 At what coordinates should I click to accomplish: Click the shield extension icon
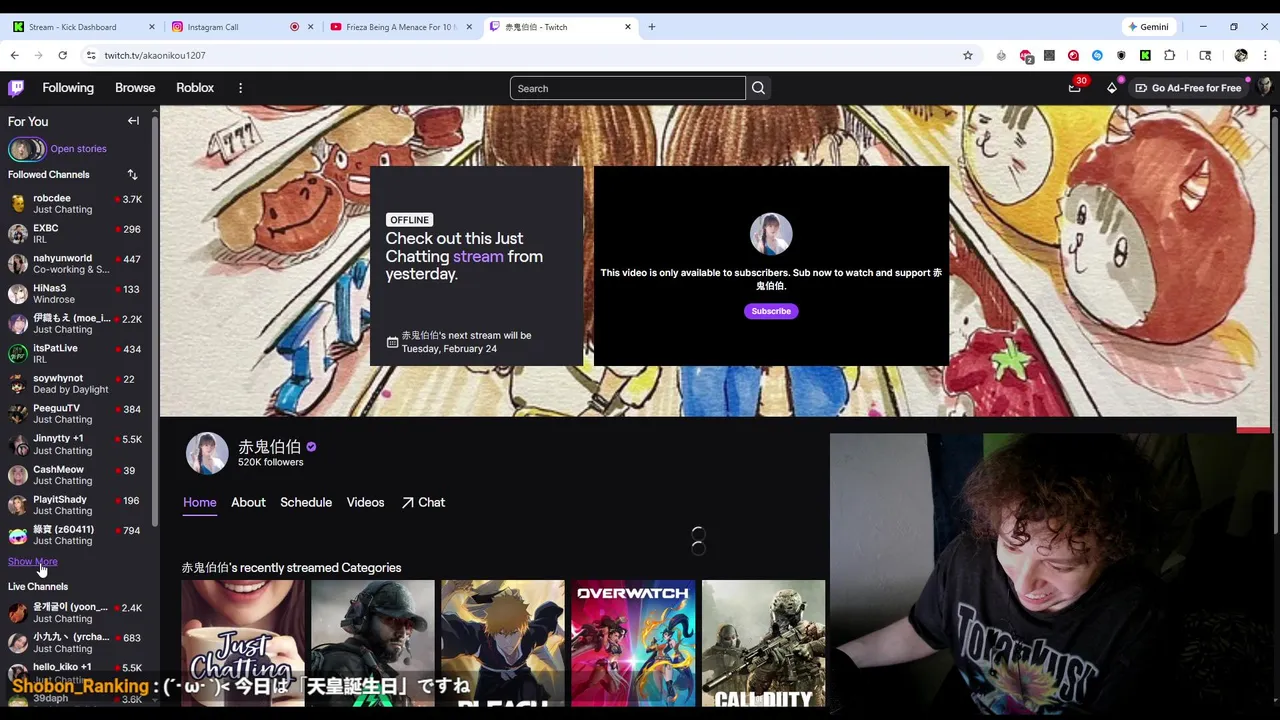pos(1121,55)
